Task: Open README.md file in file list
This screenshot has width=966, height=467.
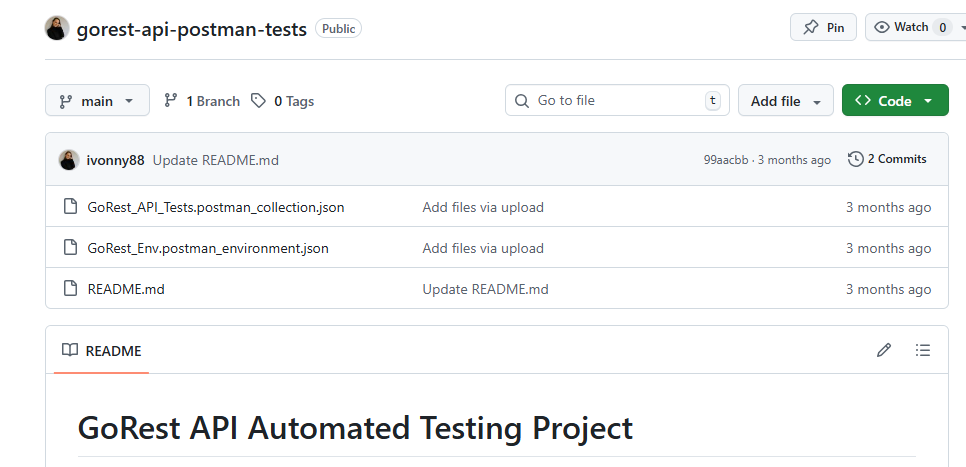Action: point(126,289)
